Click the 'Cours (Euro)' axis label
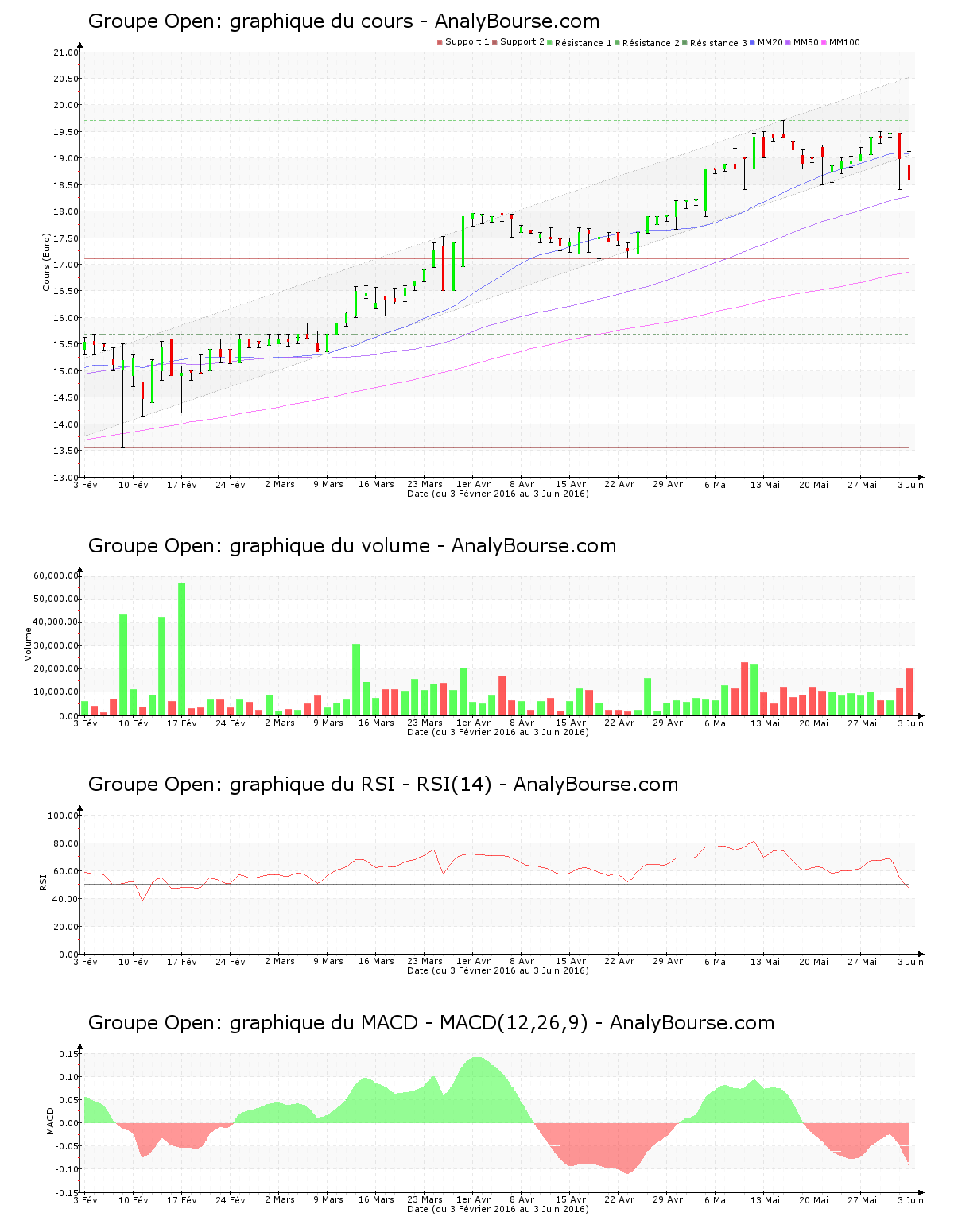This screenshot has width=954, height=1232. pos(46,262)
